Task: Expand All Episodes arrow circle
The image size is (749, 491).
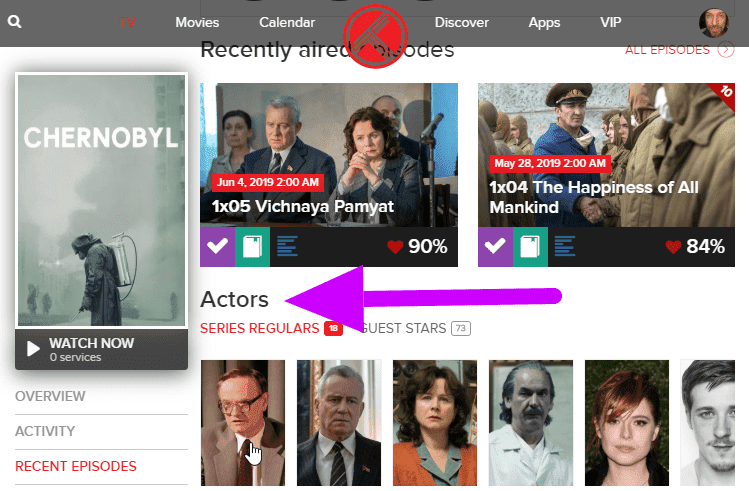Action: pos(726,50)
